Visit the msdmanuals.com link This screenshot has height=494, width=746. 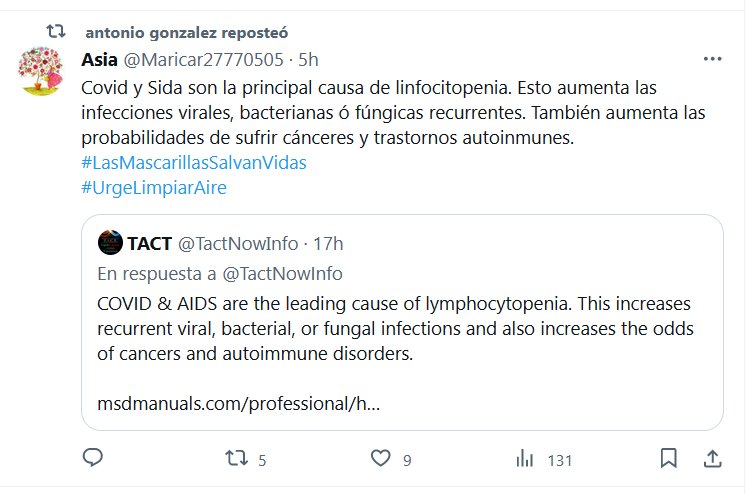(x=238, y=404)
